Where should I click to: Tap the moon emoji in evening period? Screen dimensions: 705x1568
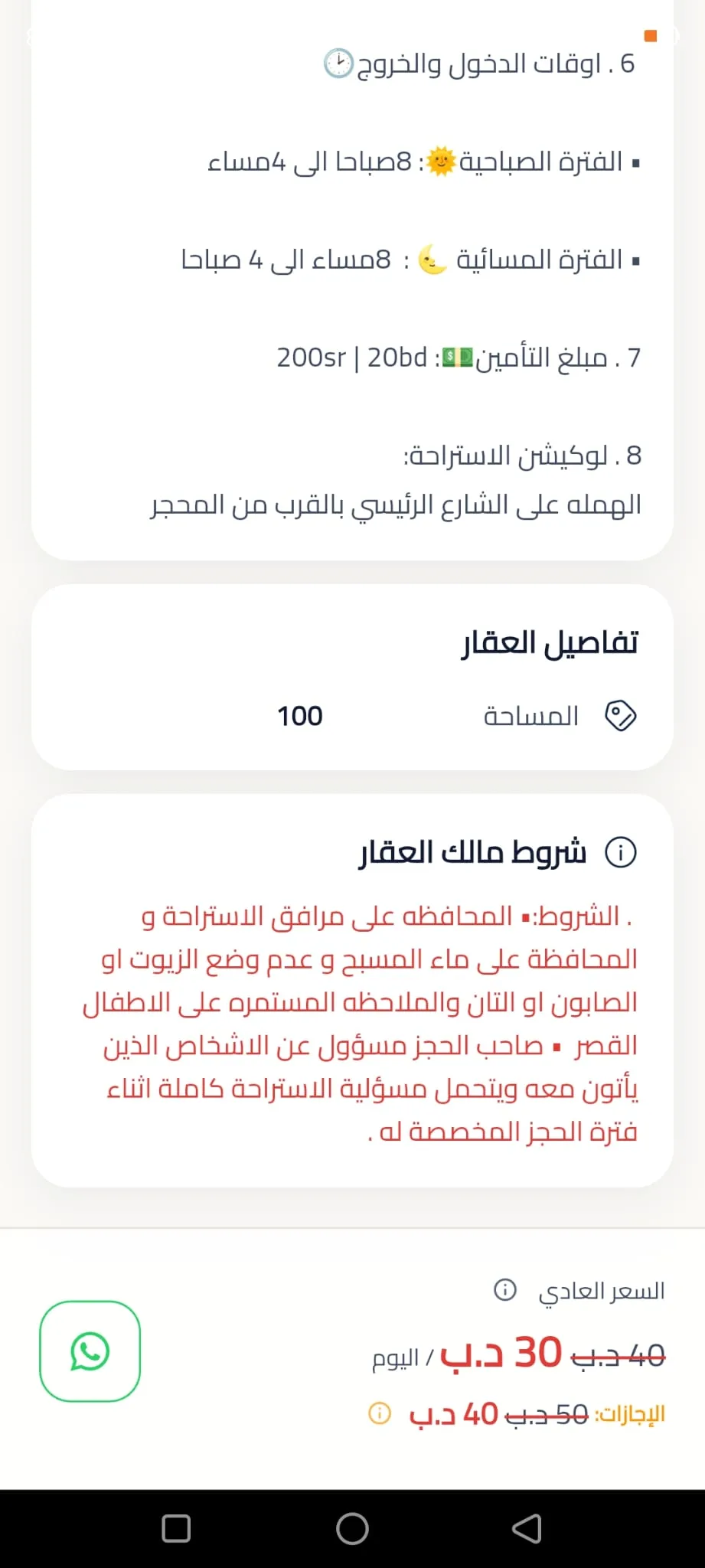tap(432, 260)
